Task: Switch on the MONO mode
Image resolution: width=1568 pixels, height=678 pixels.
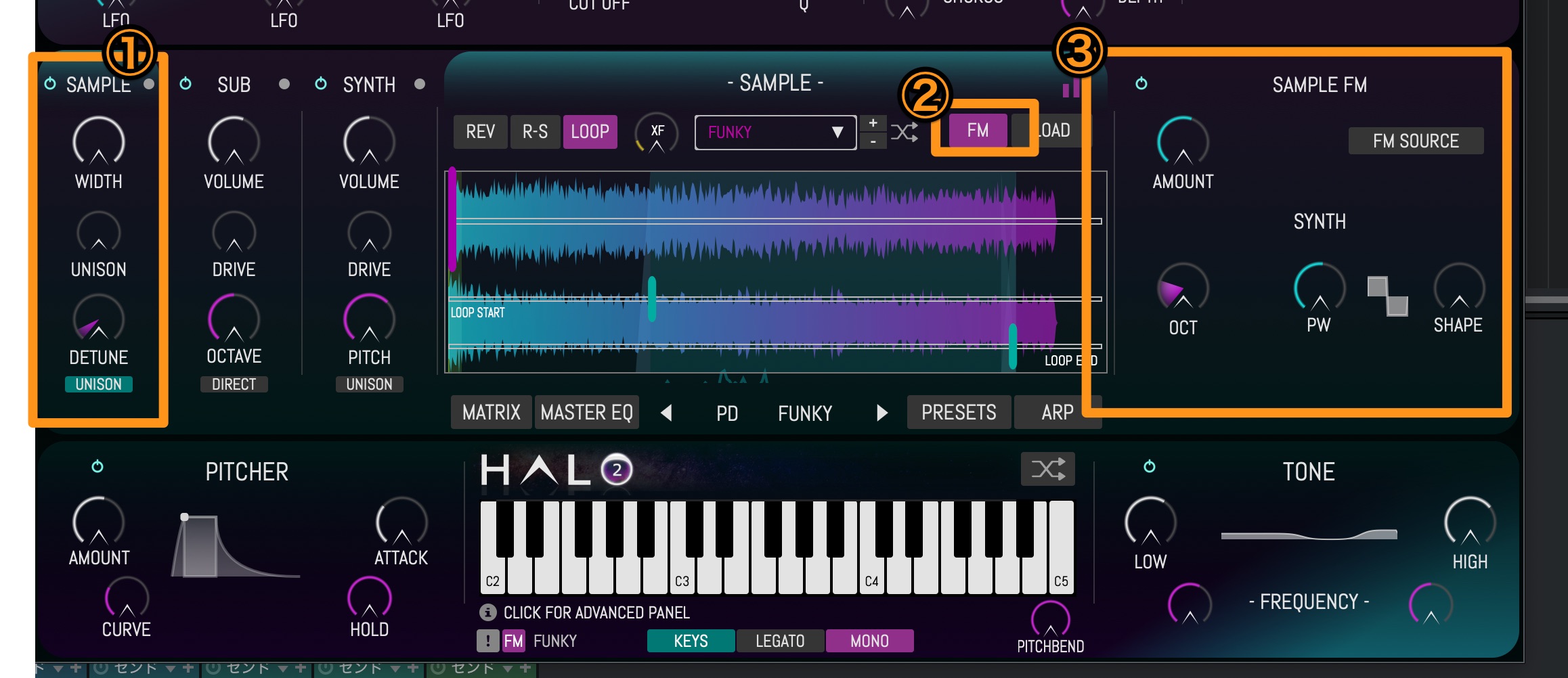Action: [x=869, y=641]
